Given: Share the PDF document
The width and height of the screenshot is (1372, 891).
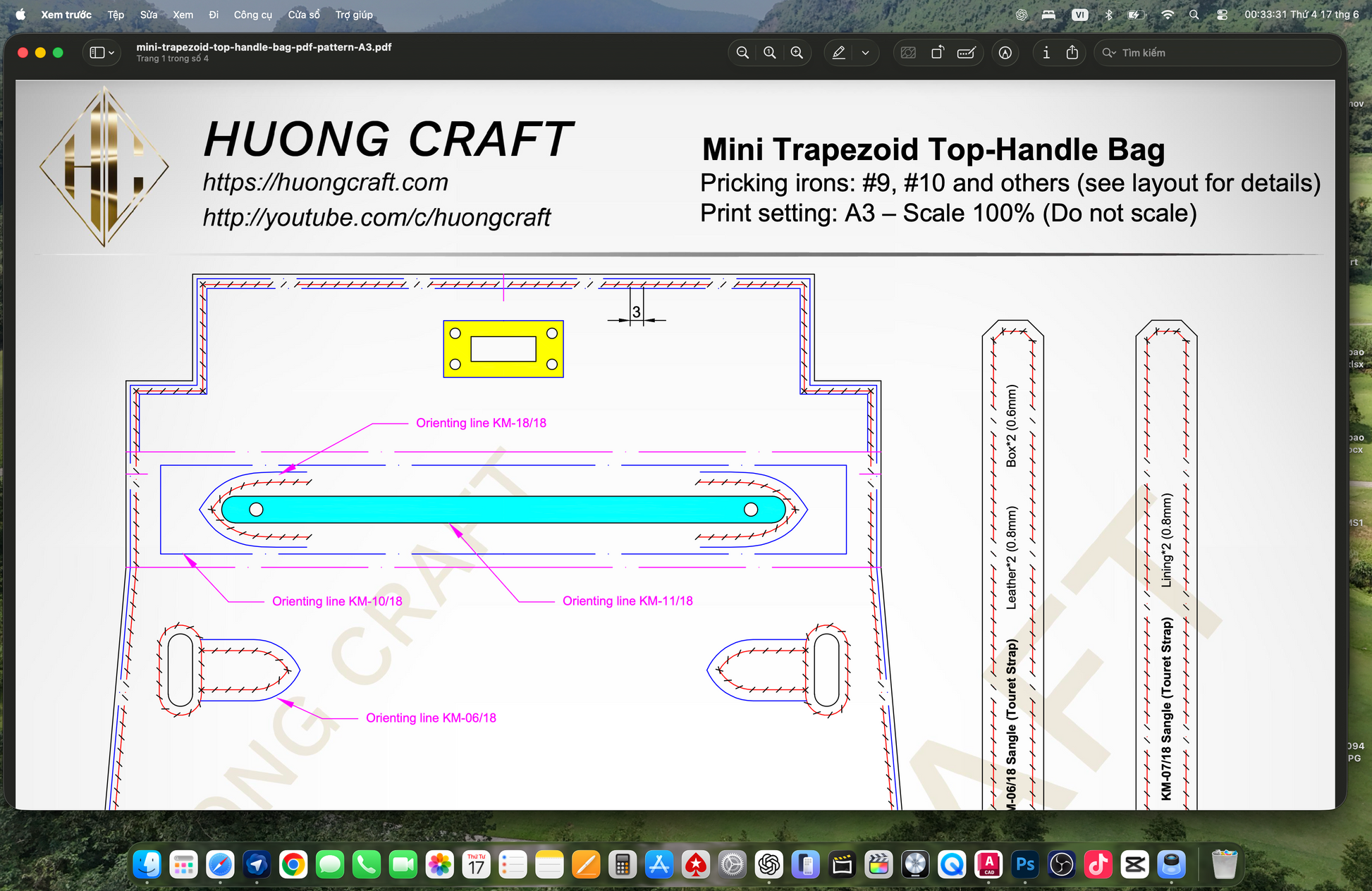Looking at the screenshot, I should pos(1072,53).
